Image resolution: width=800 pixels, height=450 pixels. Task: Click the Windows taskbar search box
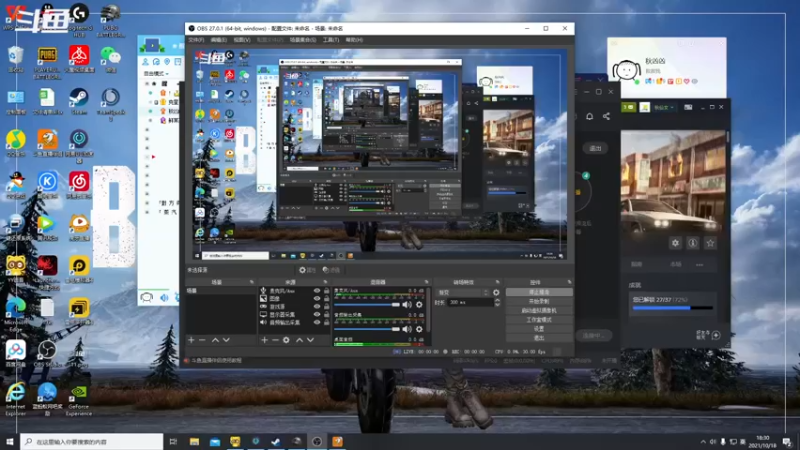click(92, 442)
